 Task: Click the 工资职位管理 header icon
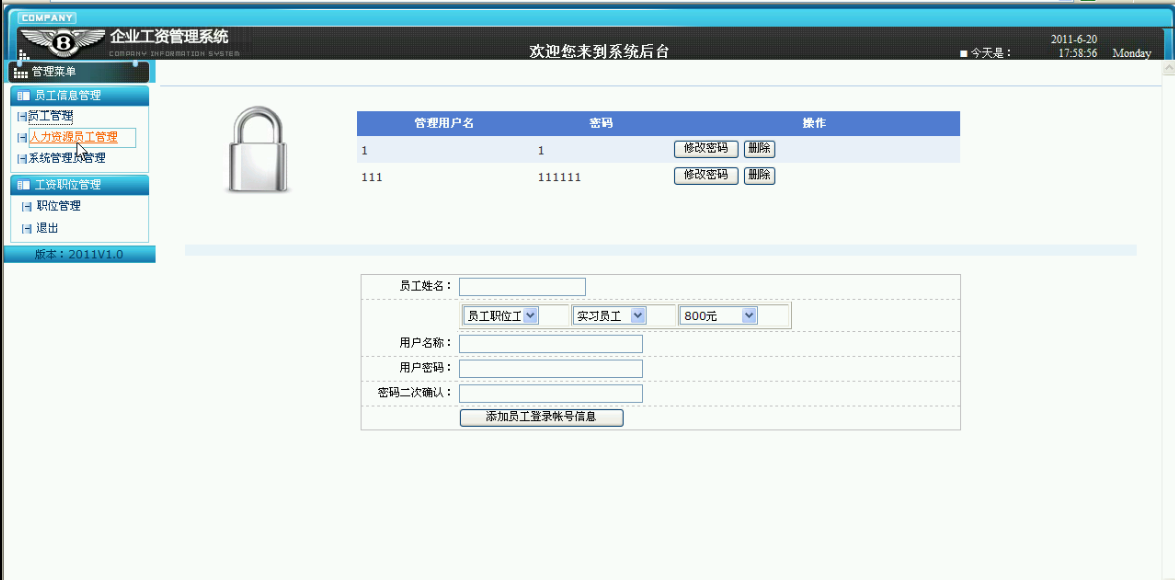(23, 184)
